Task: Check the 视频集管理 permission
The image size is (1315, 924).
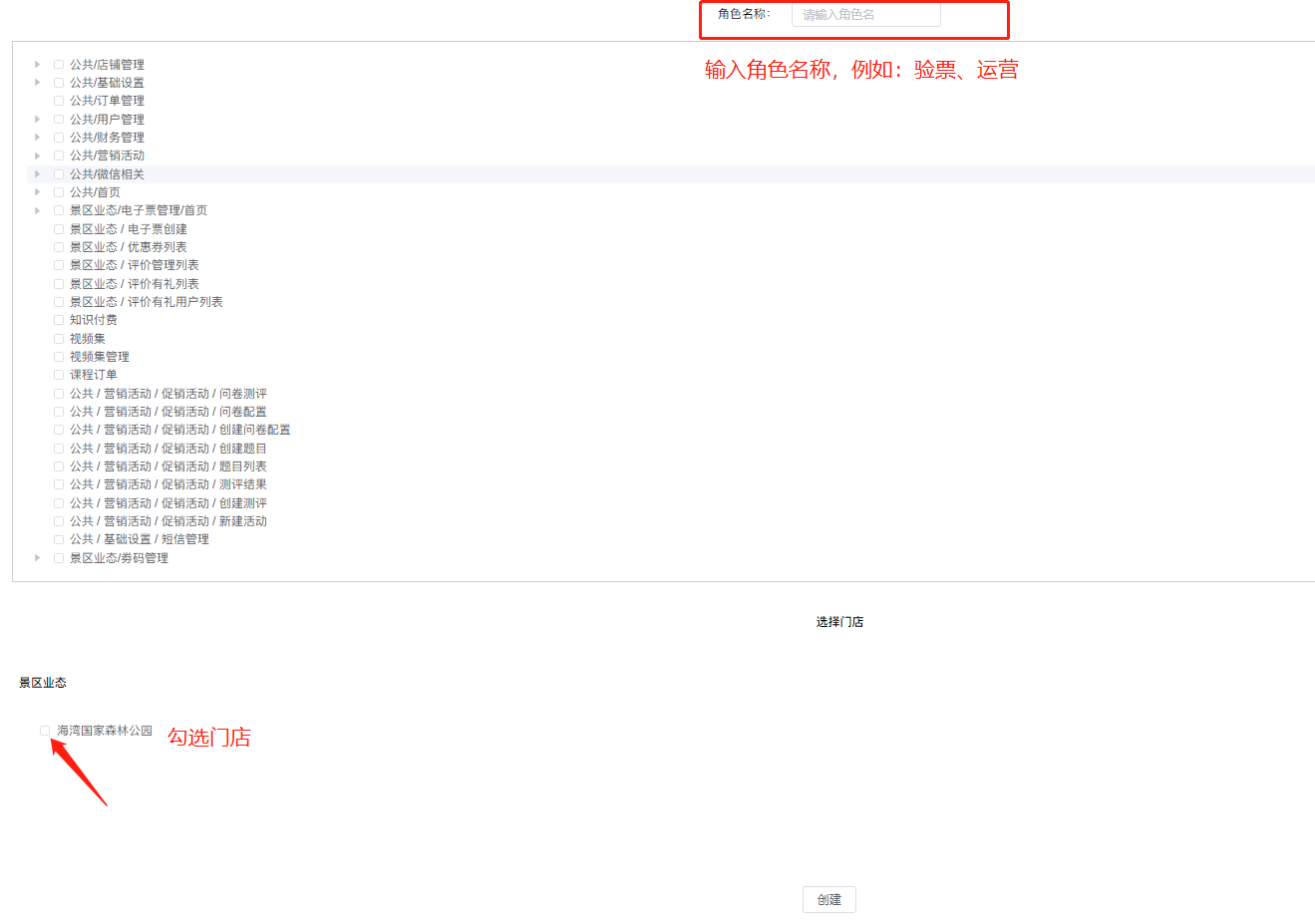Action: tap(58, 356)
